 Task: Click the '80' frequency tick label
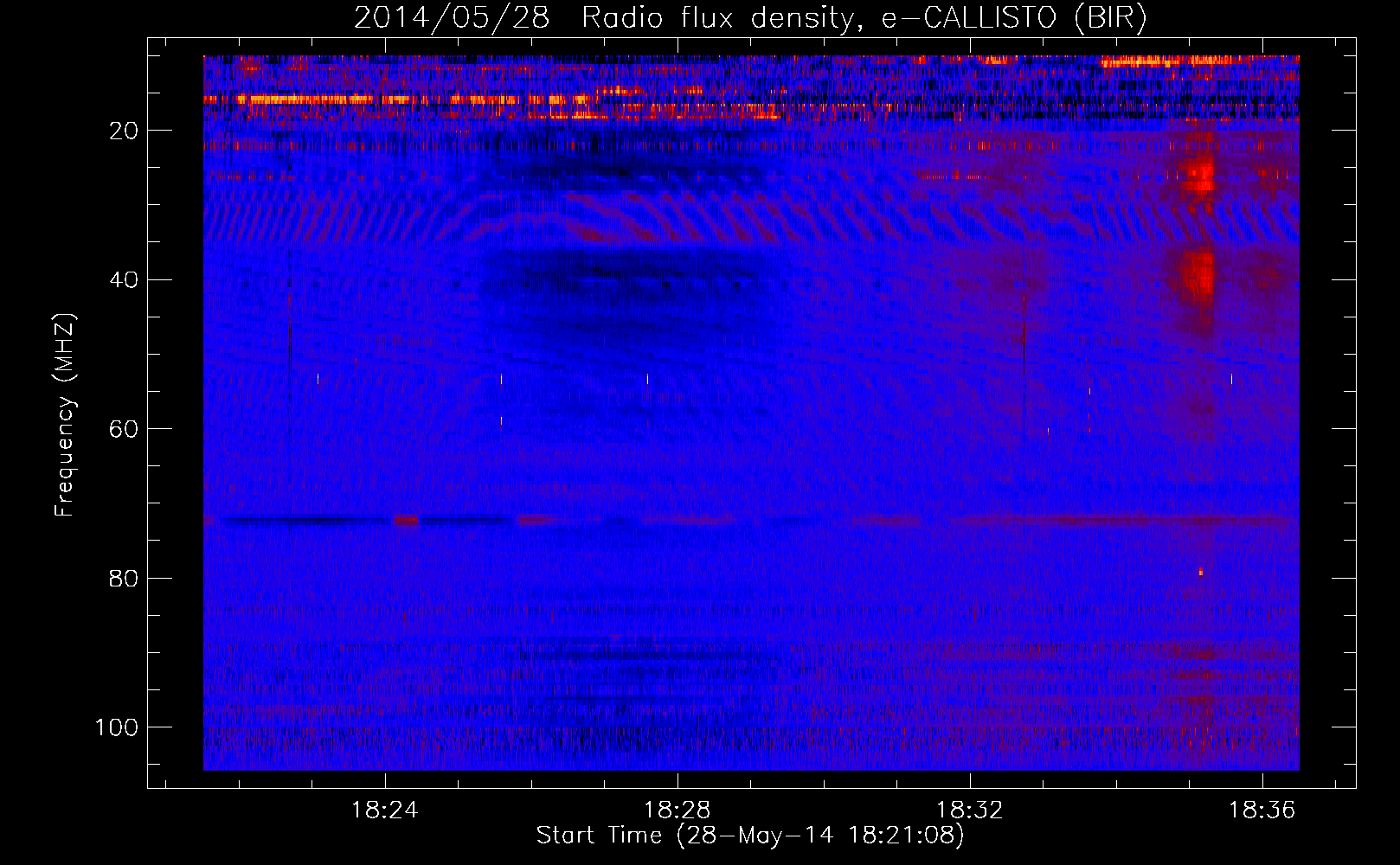(x=124, y=578)
